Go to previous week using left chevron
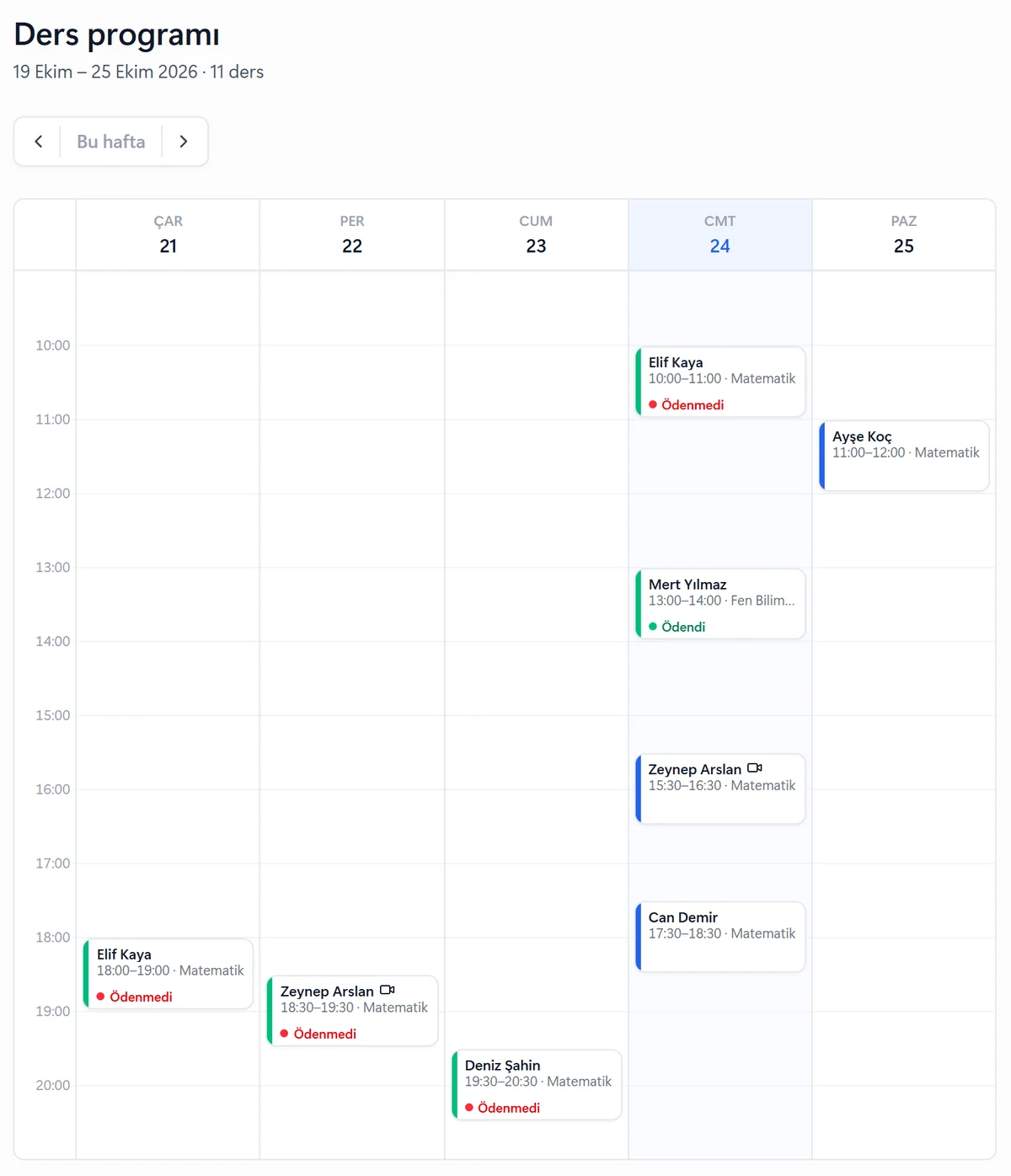 [38, 142]
